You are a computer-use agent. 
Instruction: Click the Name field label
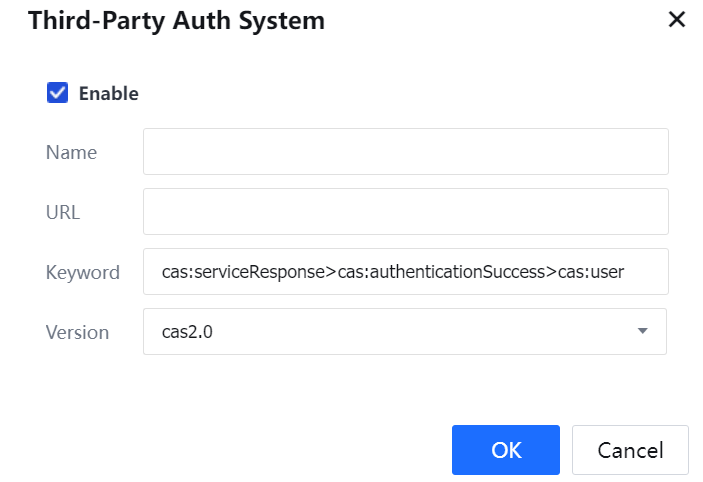click(71, 153)
